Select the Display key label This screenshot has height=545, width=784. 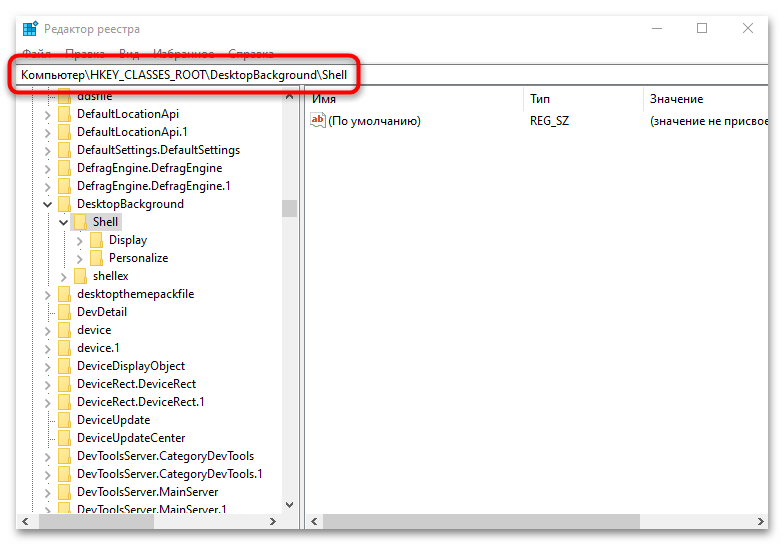(x=128, y=240)
